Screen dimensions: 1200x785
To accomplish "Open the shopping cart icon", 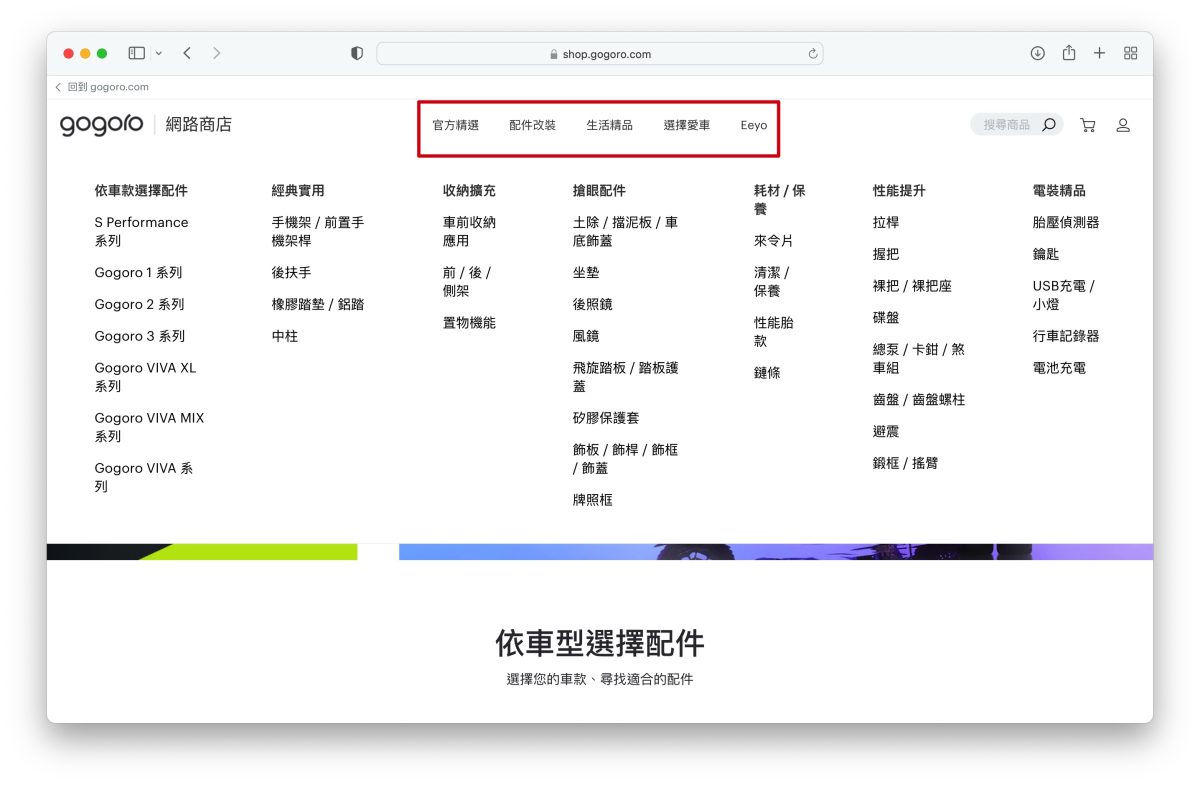I will tap(1088, 125).
